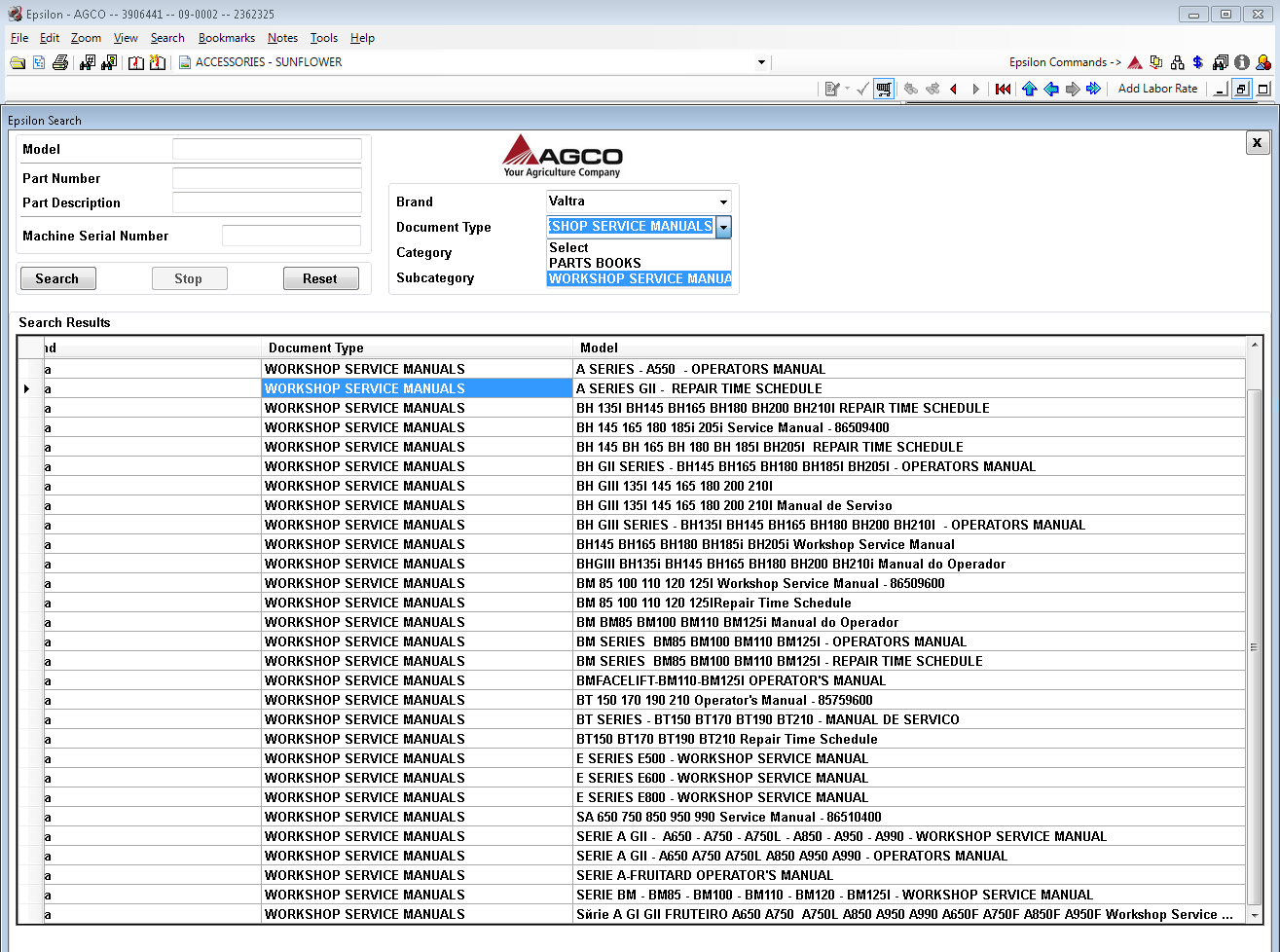
Task: Close the Epsilon Search panel with X
Action: pos(1257,142)
